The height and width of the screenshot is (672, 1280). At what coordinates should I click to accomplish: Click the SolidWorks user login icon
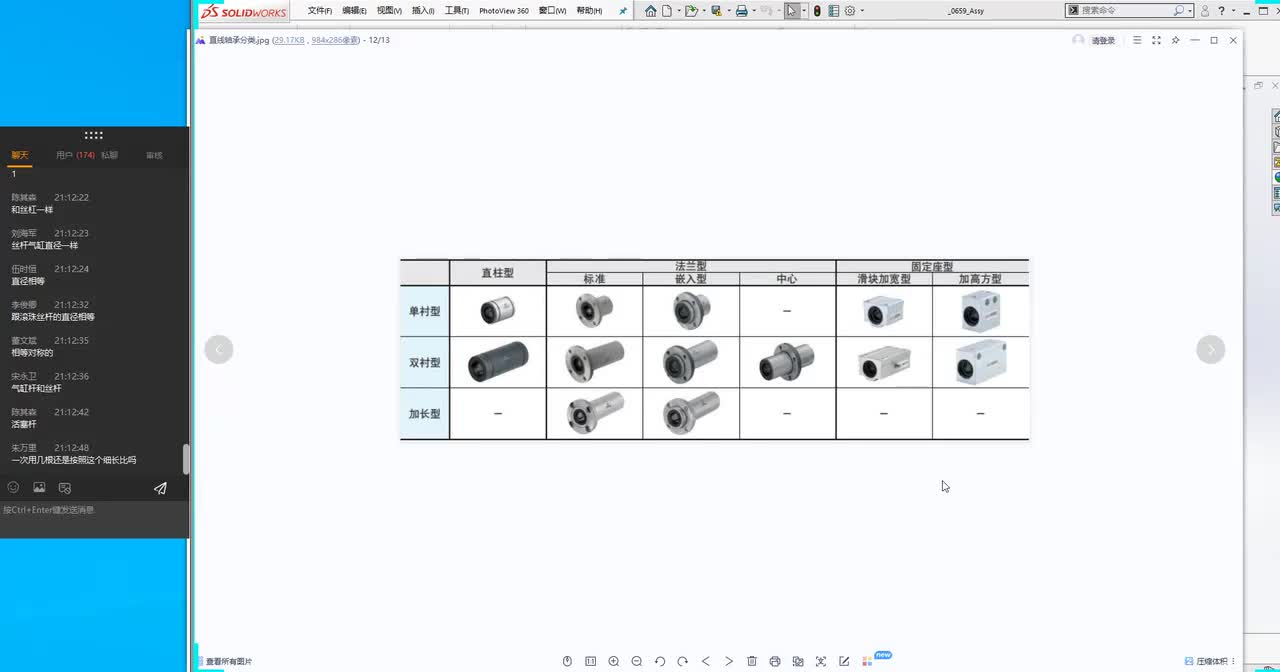tap(1204, 11)
